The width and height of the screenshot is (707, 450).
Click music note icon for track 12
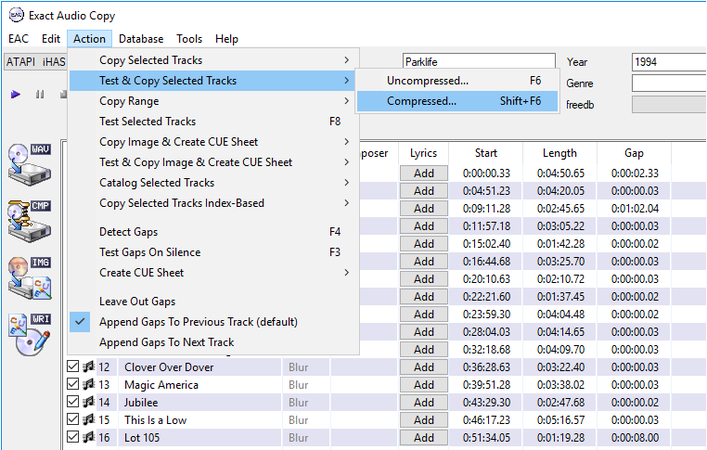(89, 367)
